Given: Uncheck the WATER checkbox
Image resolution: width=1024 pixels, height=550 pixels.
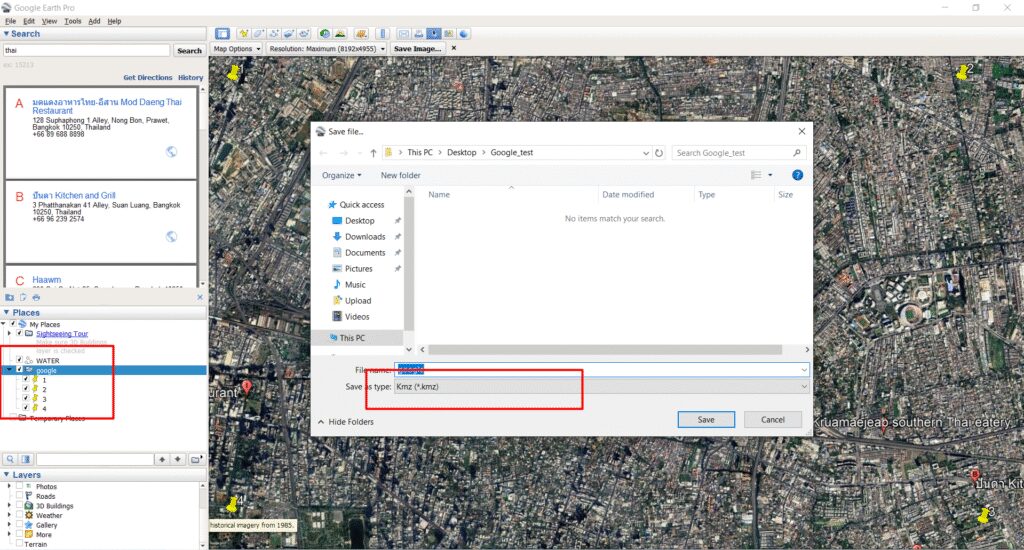Looking at the screenshot, I should tap(19, 360).
